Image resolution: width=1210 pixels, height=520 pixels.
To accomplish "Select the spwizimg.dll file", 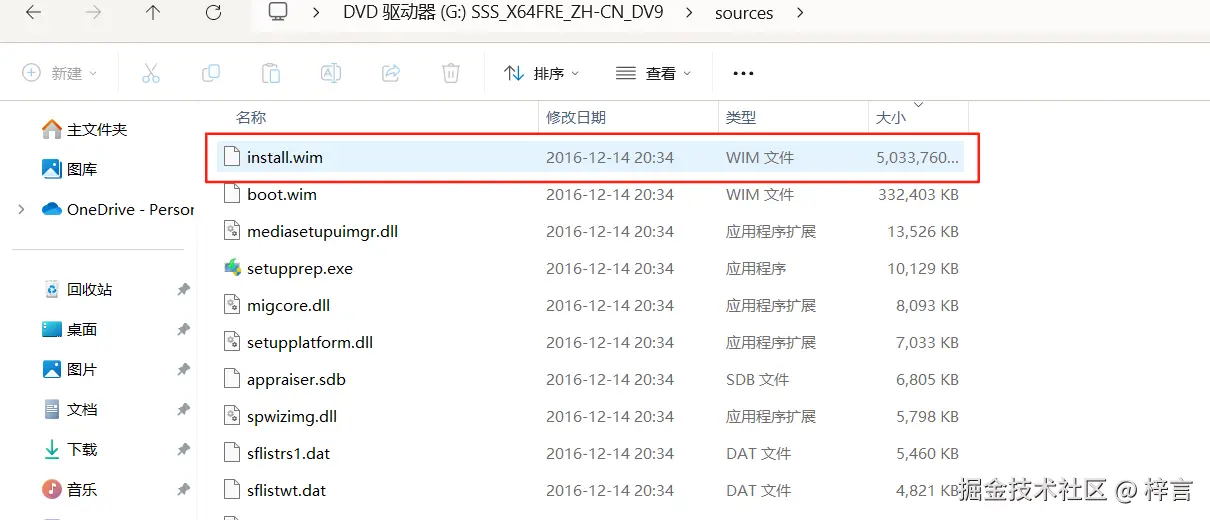I will click(x=590, y=416).
